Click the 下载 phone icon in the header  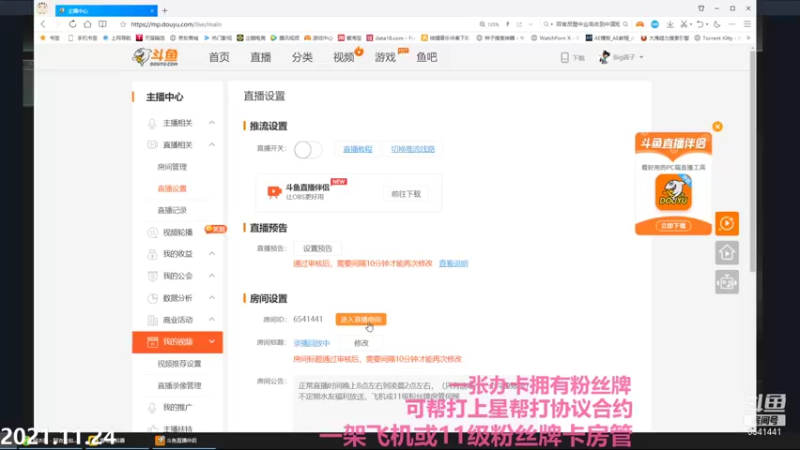point(564,58)
